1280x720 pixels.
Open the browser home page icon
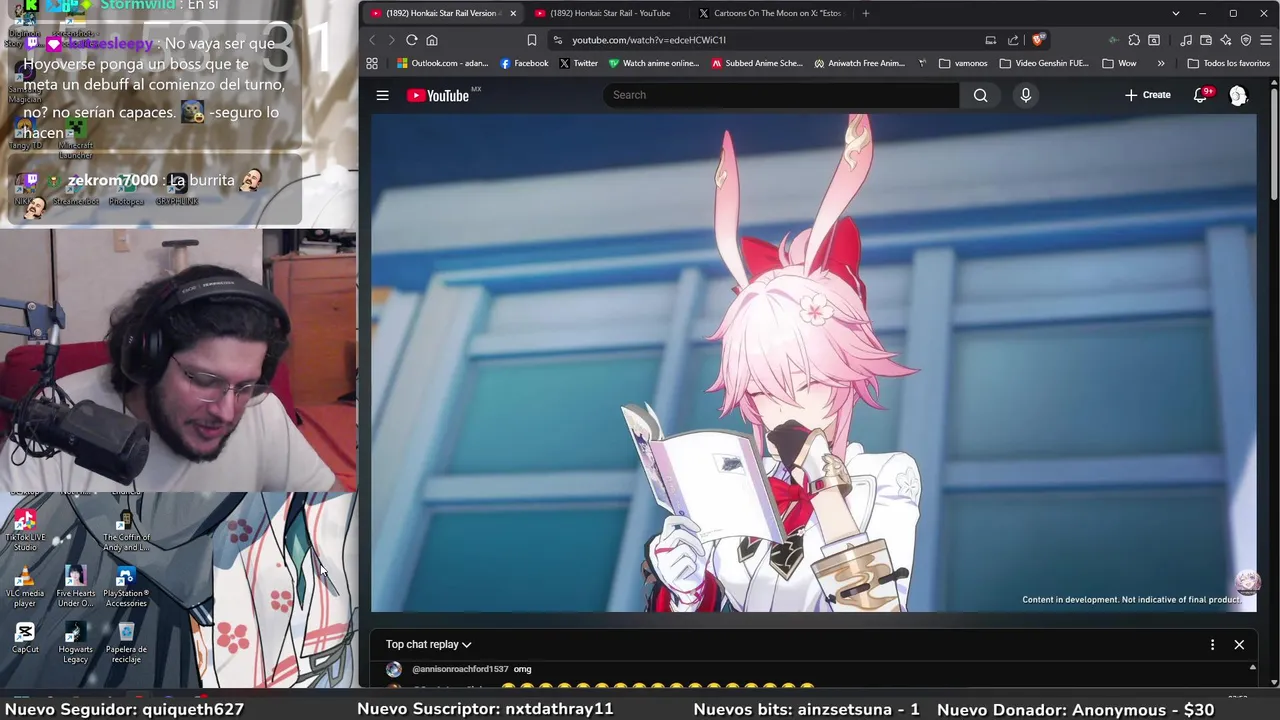(432, 40)
